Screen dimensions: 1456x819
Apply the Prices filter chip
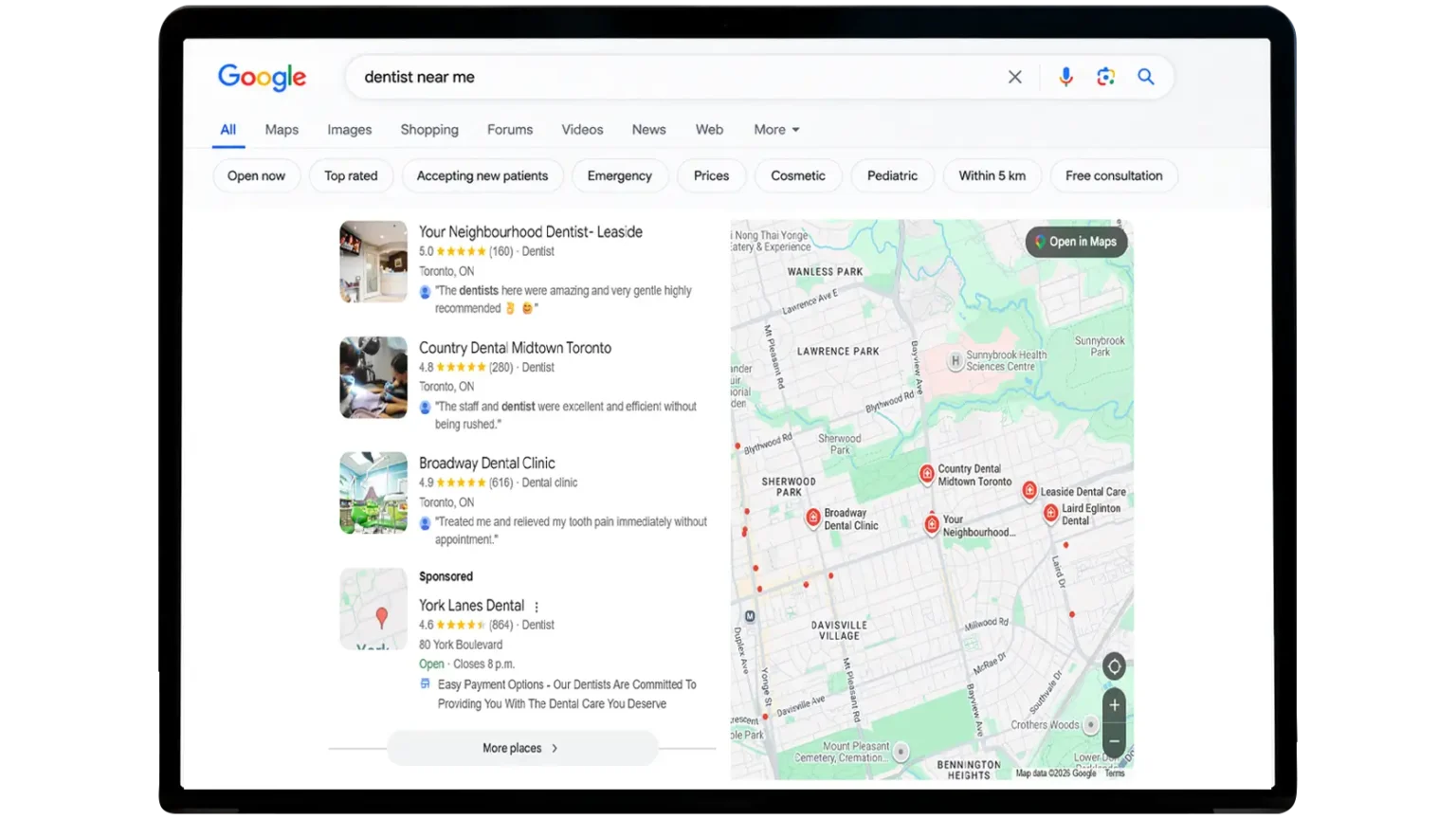coord(711,175)
